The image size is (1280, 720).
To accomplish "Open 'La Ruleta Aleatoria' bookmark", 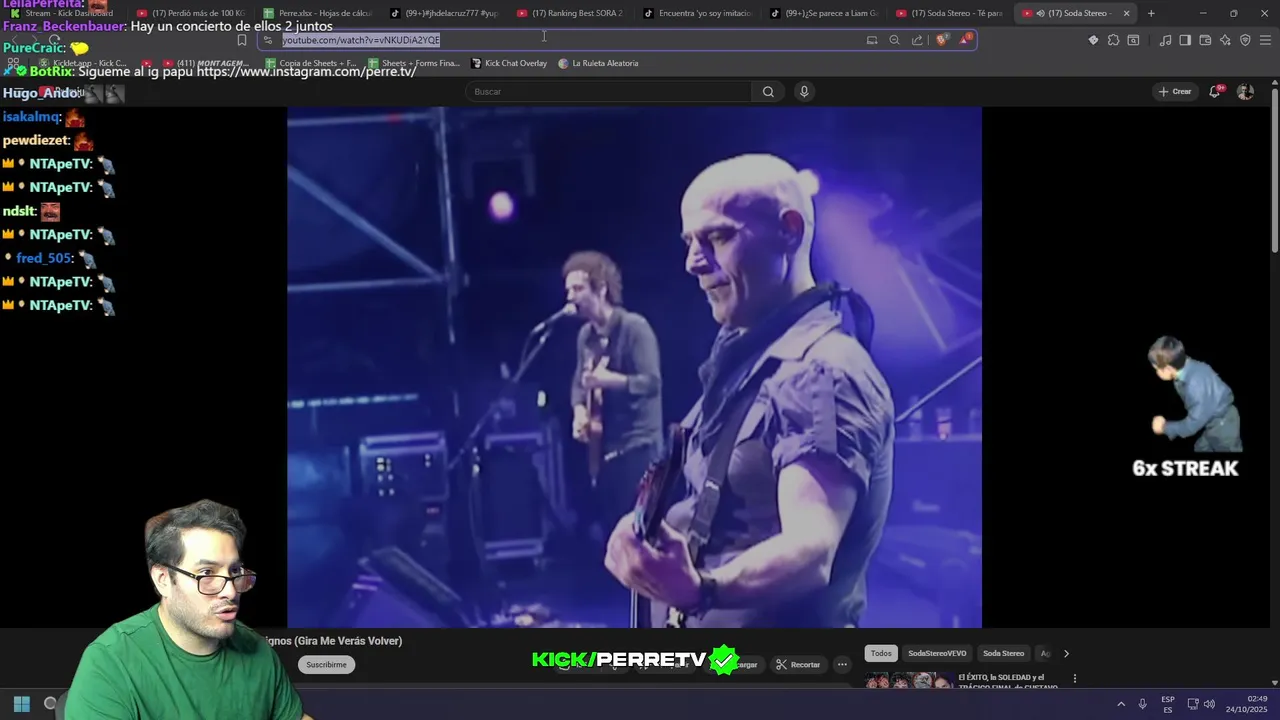I will pyautogui.click(x=598, y=63).
